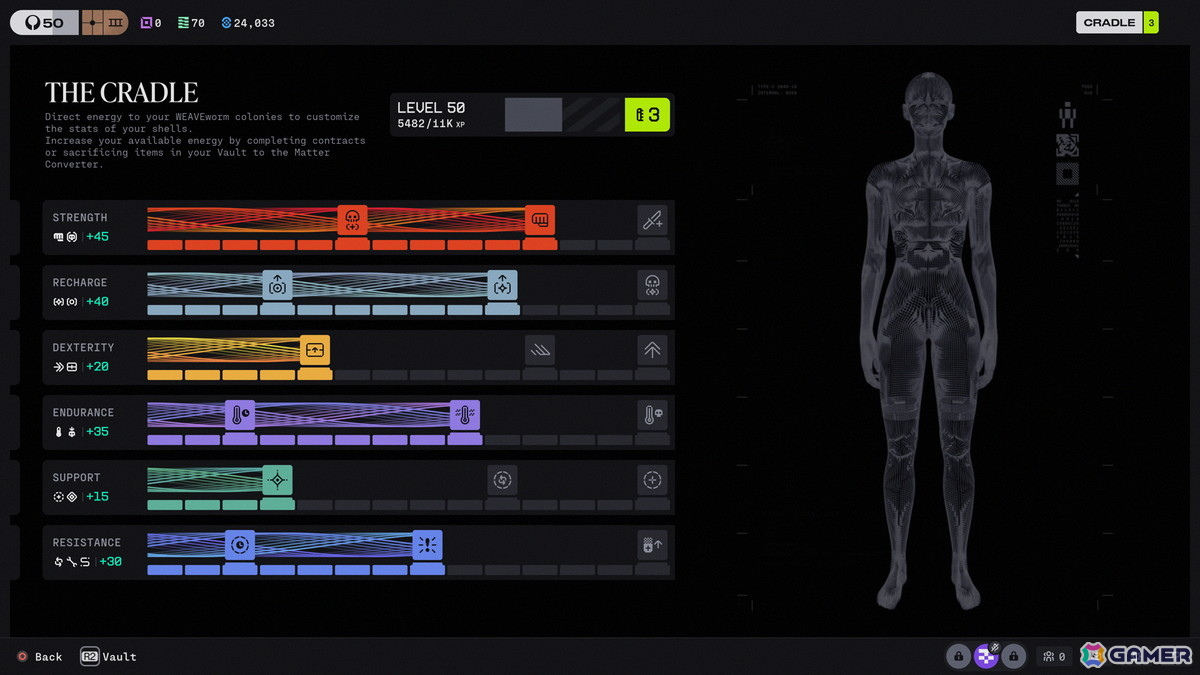Screen dimensions: 1200x675
Task: Click the locked cycle perk on Support bar
Action: (x=502, y=480)
